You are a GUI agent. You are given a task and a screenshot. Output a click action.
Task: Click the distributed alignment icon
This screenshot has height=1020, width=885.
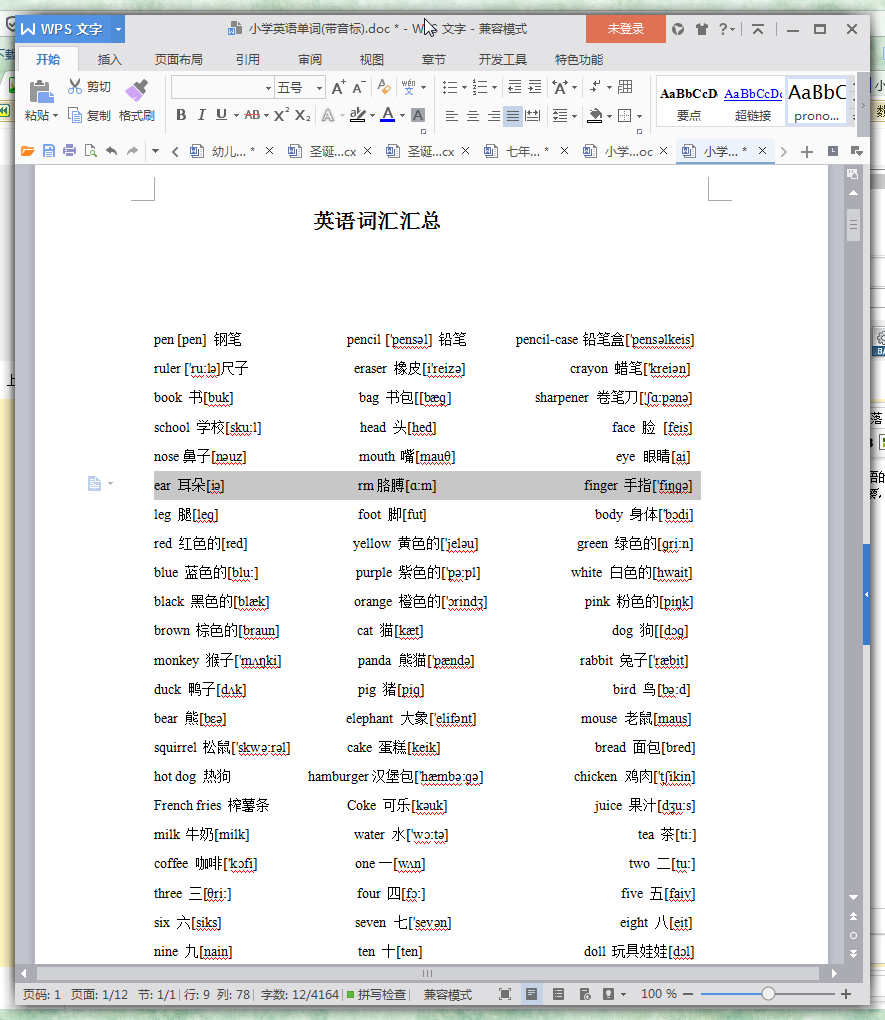pyautogui.click(x=533, y=116)
